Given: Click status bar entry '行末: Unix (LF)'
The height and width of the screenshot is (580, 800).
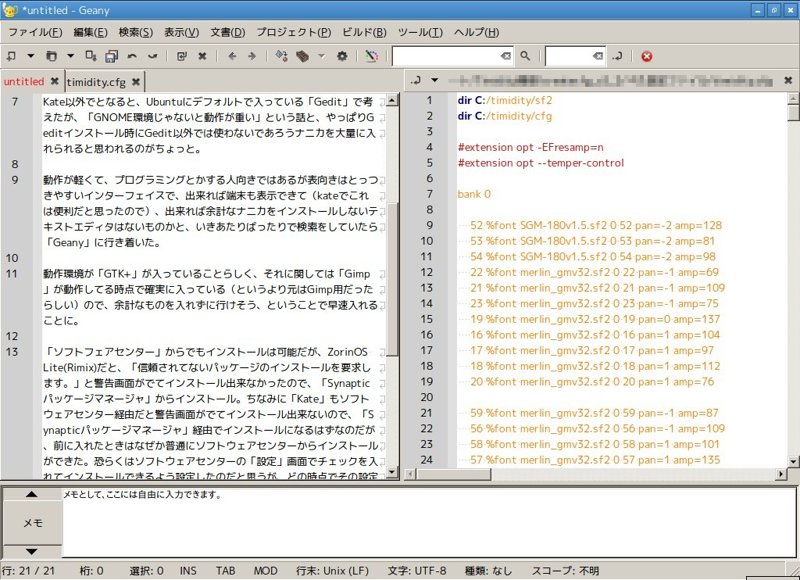Looking at the screenshot, I should coord(333,570).
